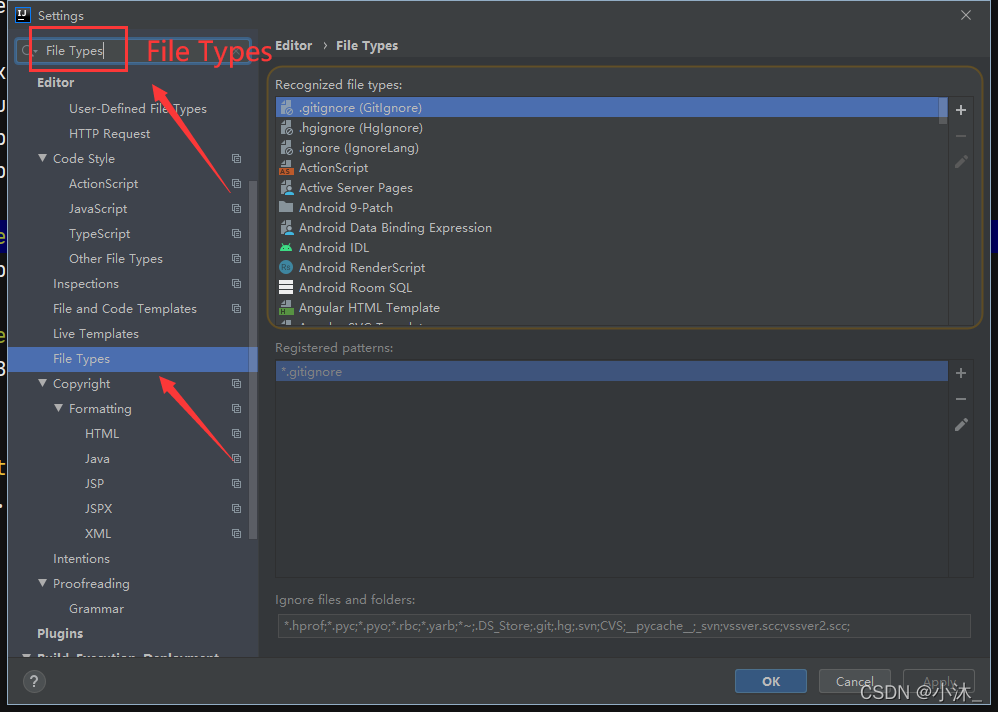
Task: Click the copy icon beside Inspections
Action: 236,283
